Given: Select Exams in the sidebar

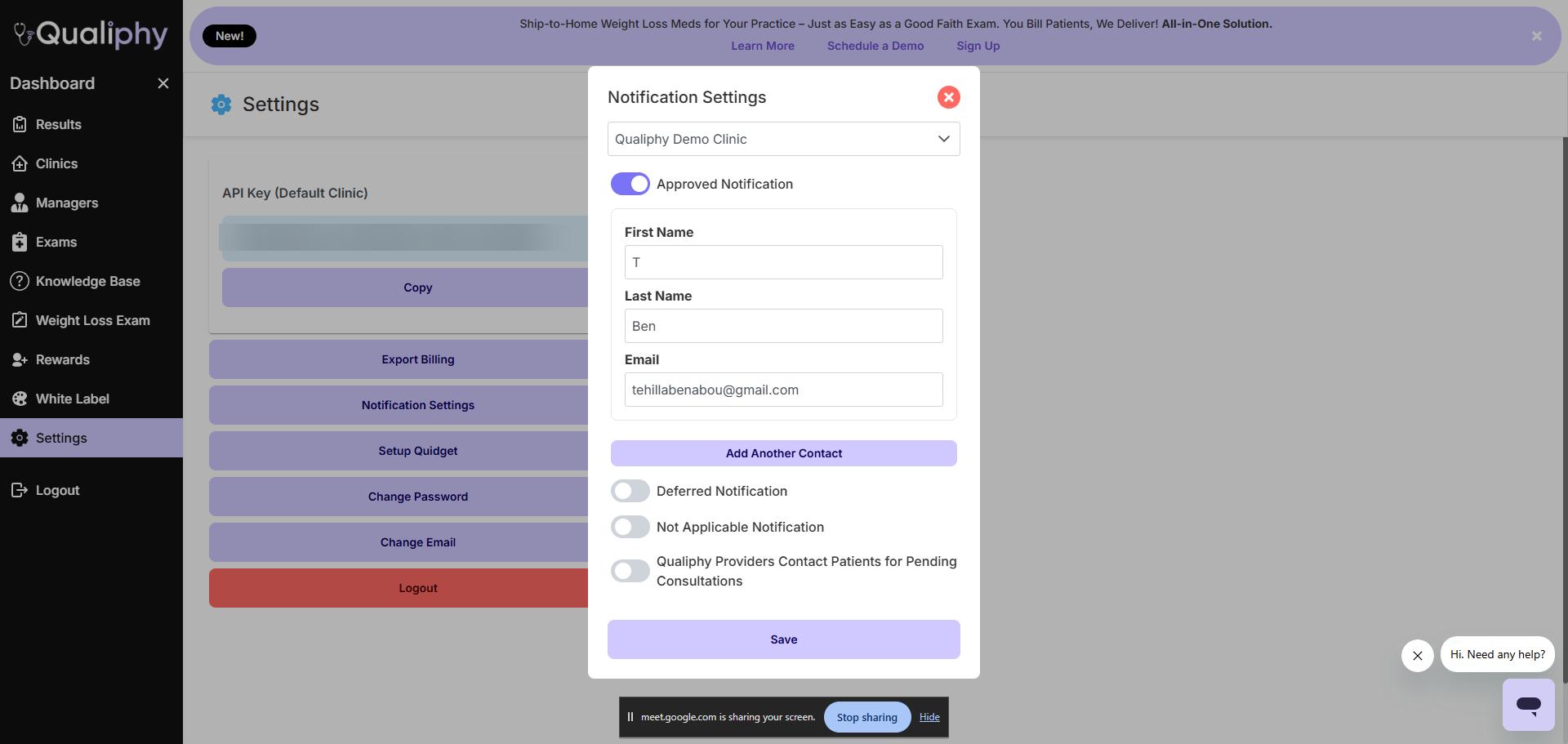Looking at the screenshot, I should pos(91,242).
